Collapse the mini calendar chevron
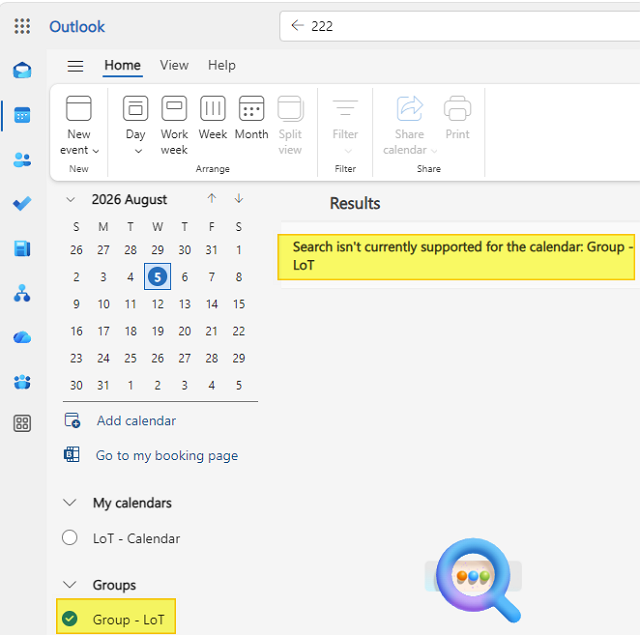The height and width of the screenshot is (635, 640). click(71, 200)
